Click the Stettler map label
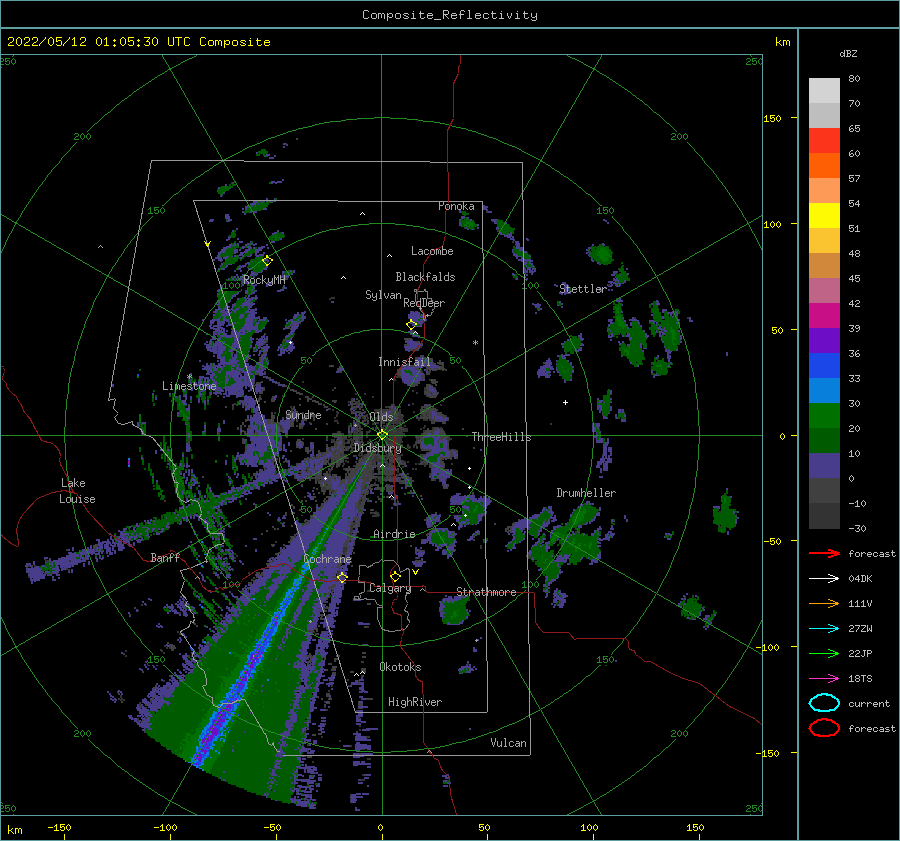 583,289
